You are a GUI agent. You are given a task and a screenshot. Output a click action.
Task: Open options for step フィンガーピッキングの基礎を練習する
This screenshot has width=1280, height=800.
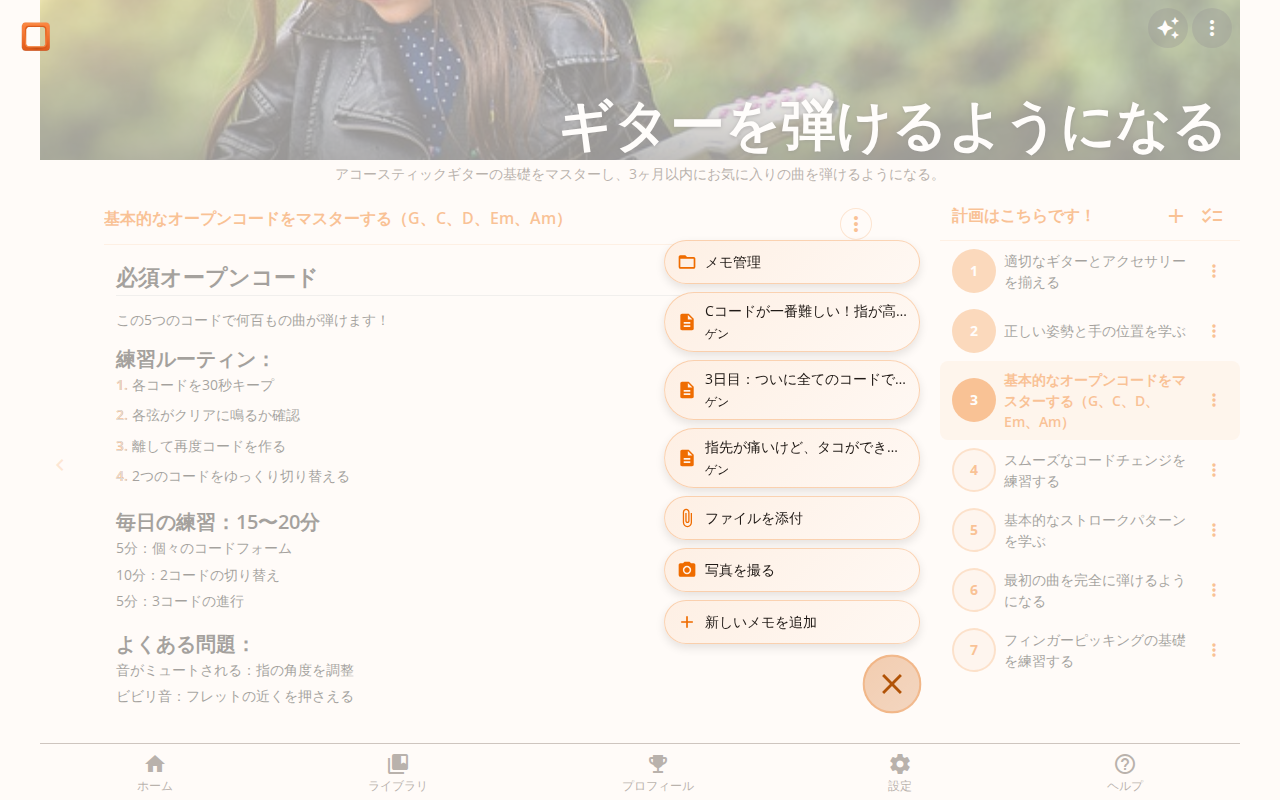1214,650
